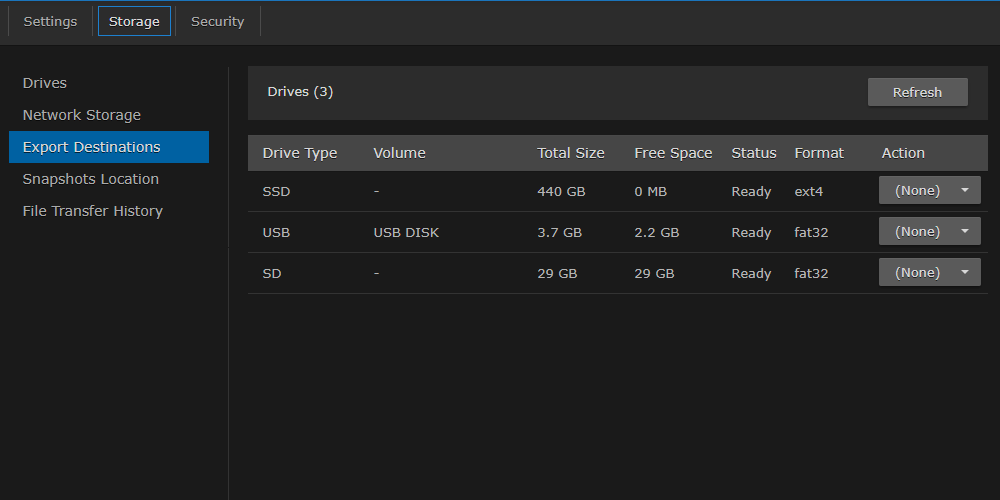Click the Format column header

click(819, 153)
